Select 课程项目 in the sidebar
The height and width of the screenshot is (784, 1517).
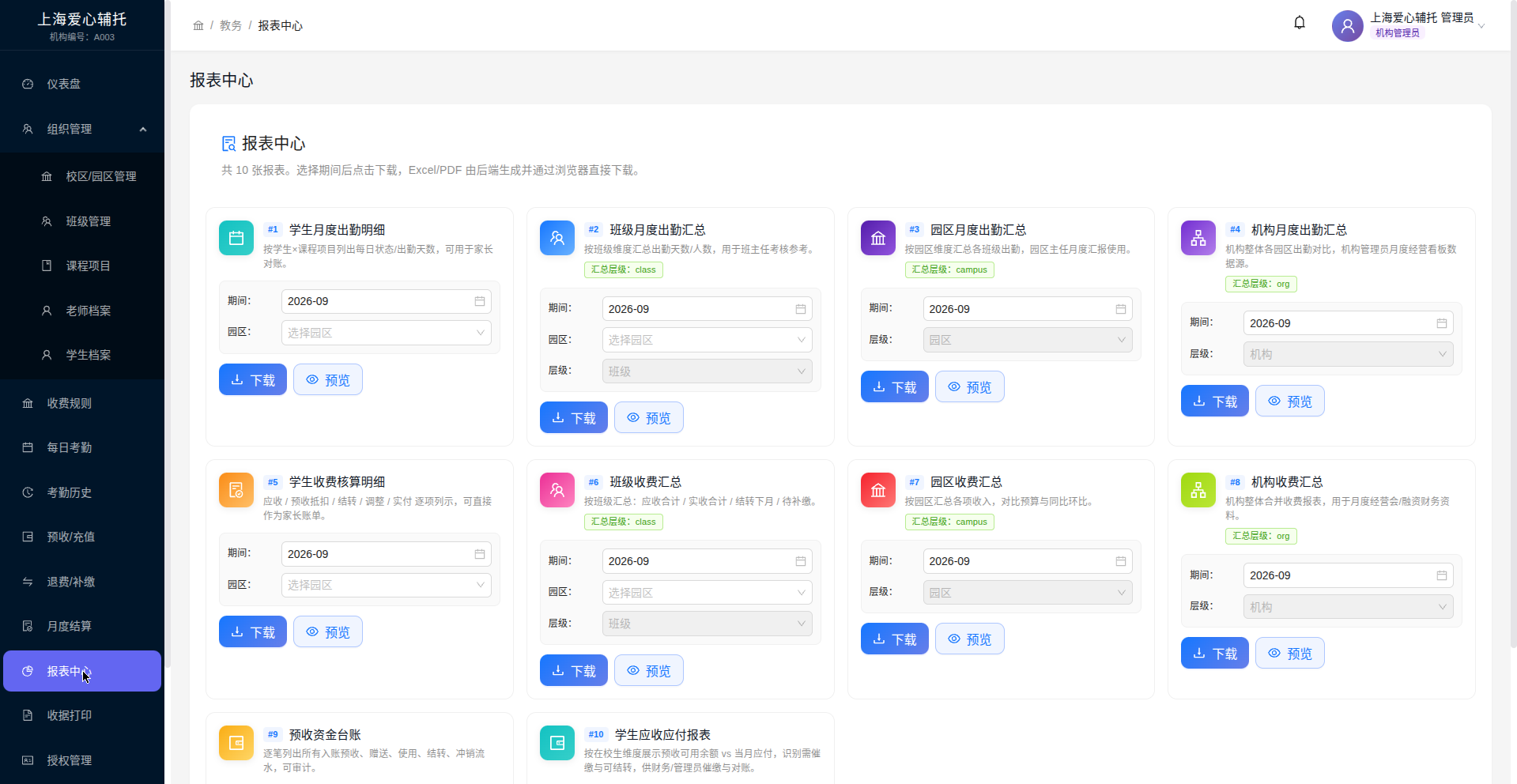pyautogui.click(x=82, y=266)
